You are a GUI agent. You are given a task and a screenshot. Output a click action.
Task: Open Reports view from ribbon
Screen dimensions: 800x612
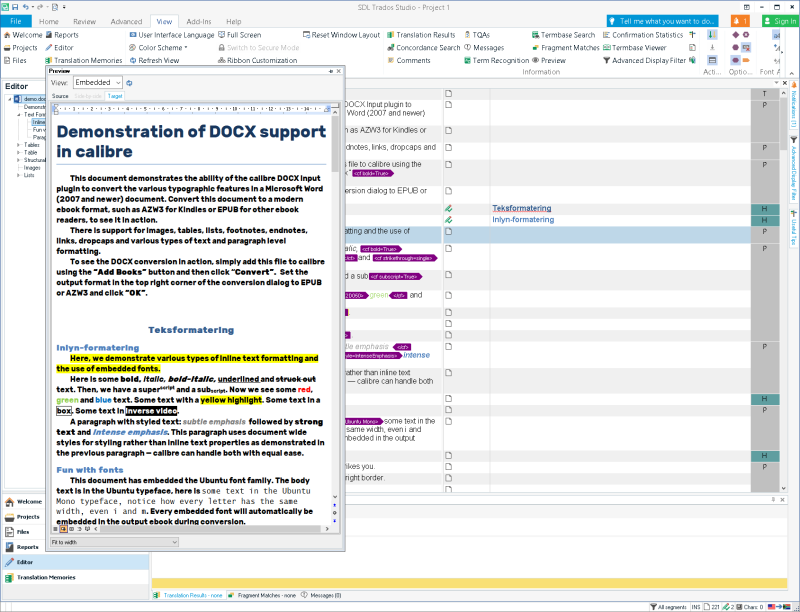[62, 35]
